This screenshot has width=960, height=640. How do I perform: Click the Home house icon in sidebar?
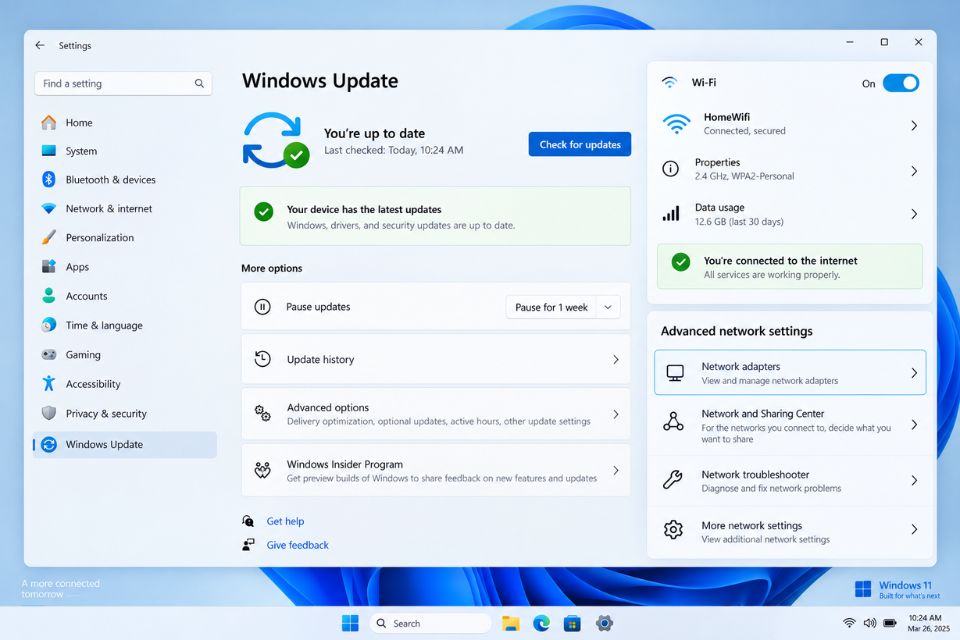pyautogui.click(x=48, y=122)
